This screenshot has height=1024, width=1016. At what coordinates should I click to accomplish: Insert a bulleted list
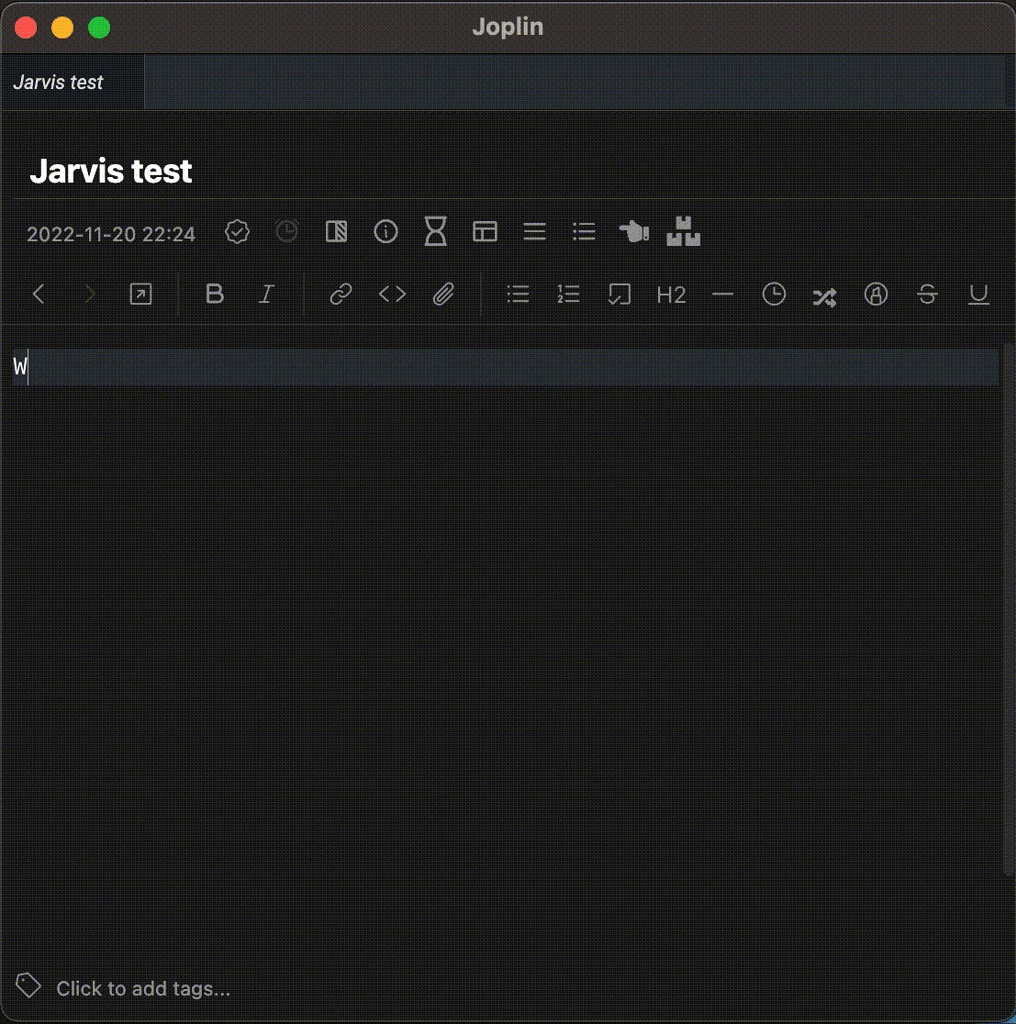(517, 293)
